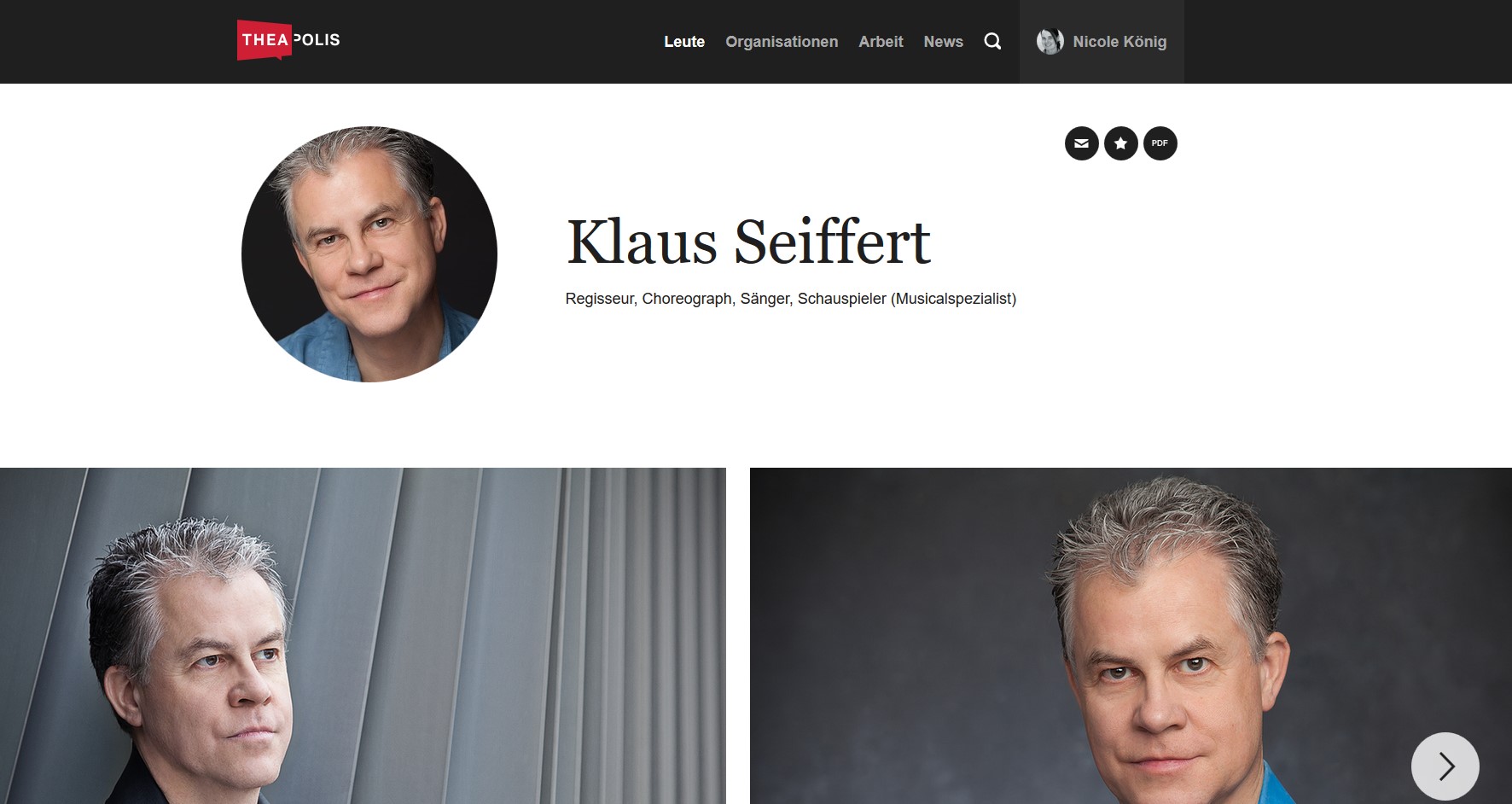Viewport: 1512px width, 804px height.
Task: Open the Arbeit navigation item
Action: (x=881, y=41)
